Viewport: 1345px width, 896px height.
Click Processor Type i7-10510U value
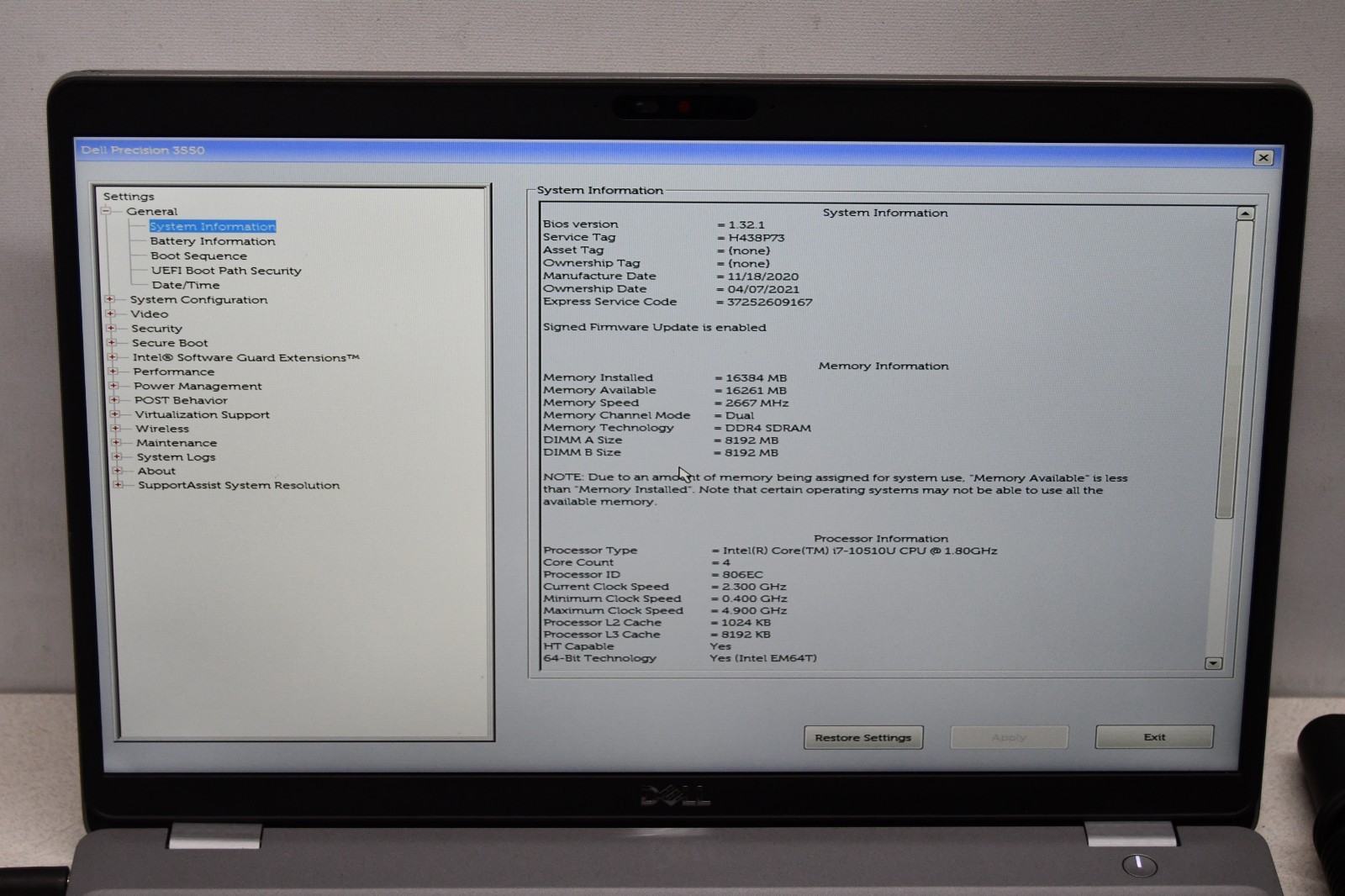coord(860,551)
